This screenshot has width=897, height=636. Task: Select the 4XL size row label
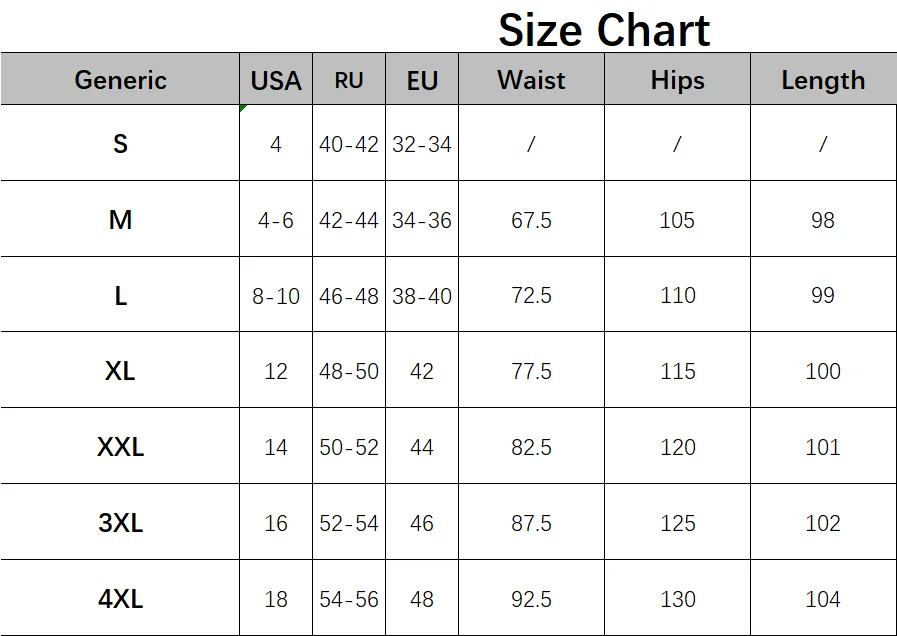pyautogui.click(x=120, y=599)
